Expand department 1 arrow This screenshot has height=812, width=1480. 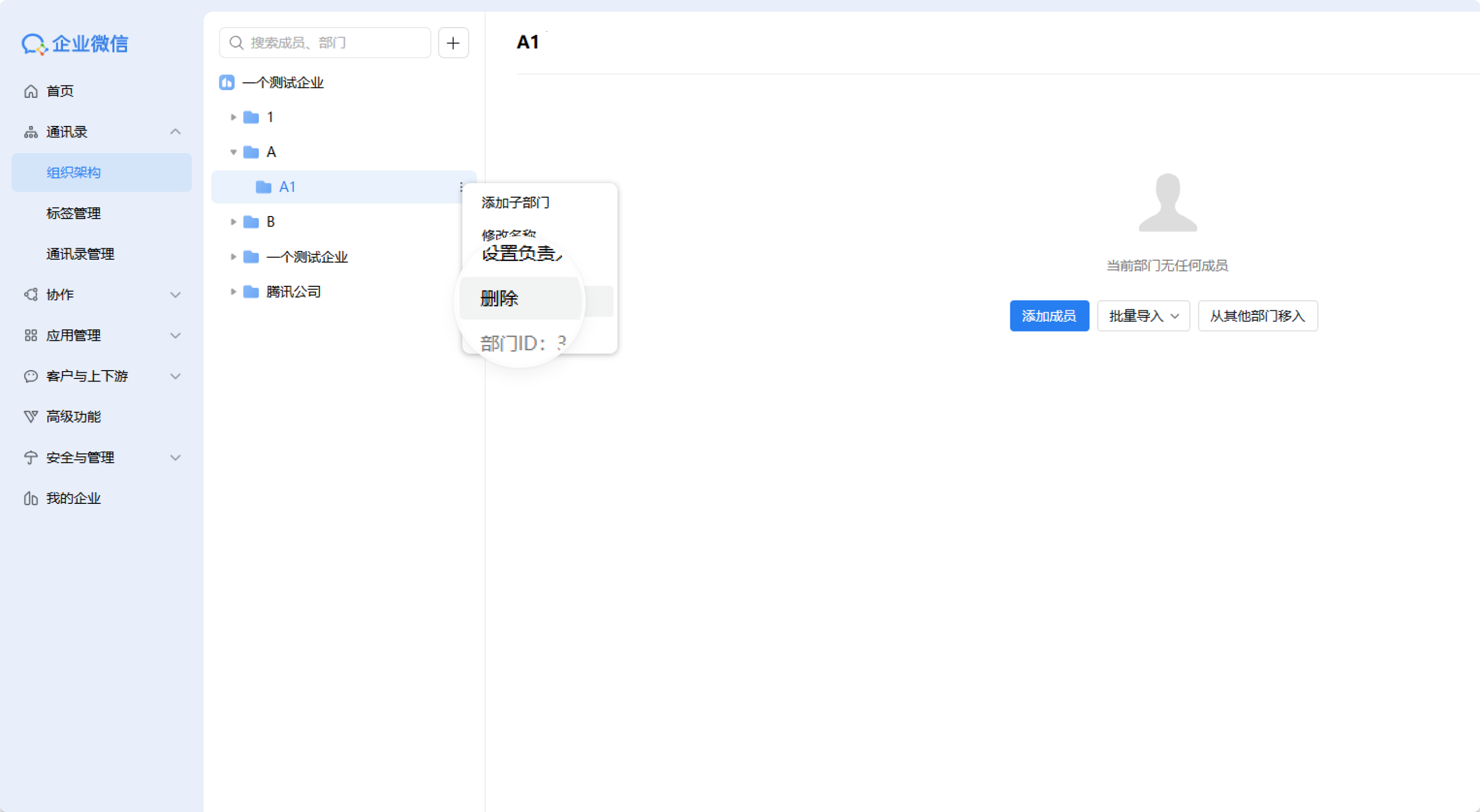point(233,117)
